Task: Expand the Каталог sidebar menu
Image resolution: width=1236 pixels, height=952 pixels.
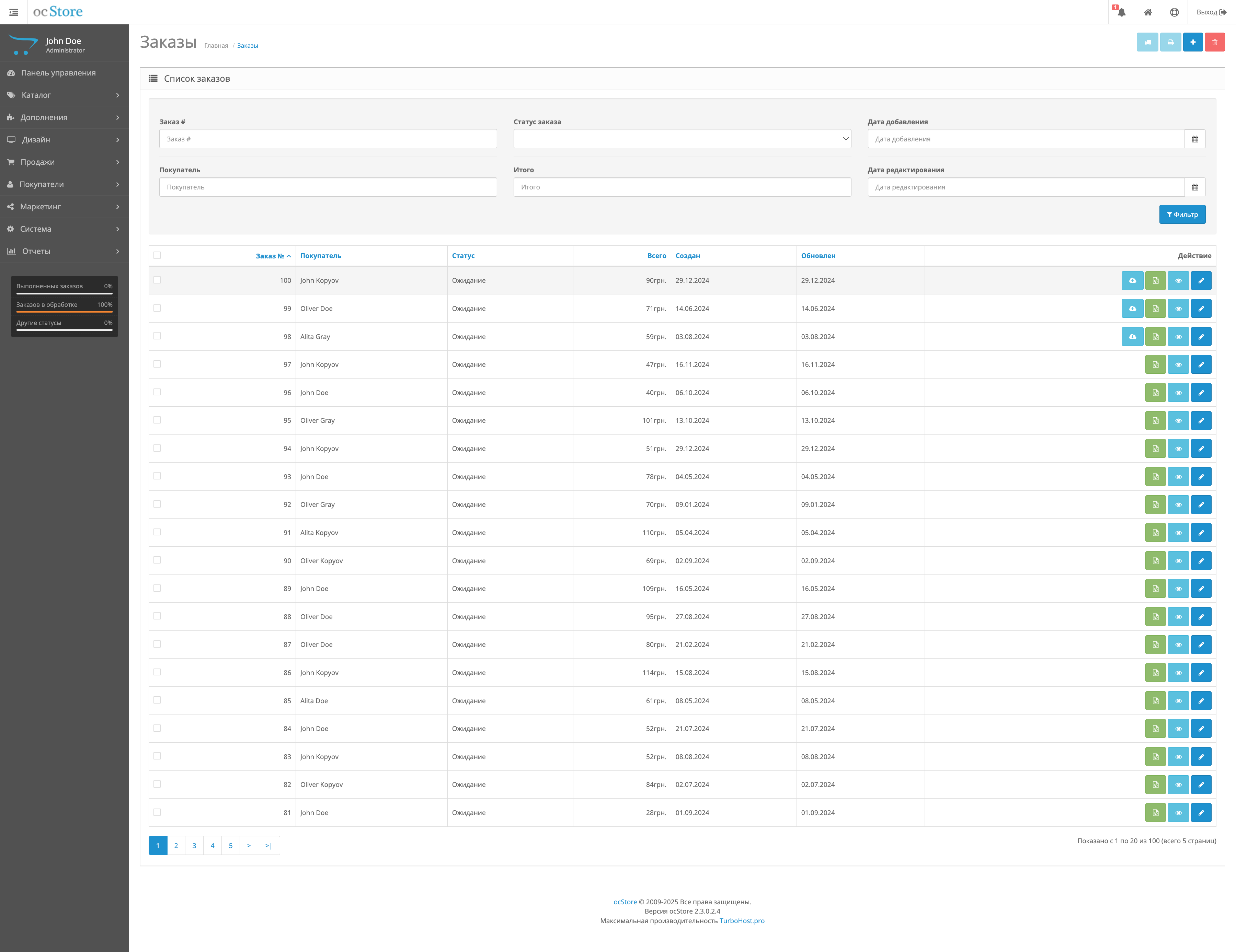Action: coord(65,95)
